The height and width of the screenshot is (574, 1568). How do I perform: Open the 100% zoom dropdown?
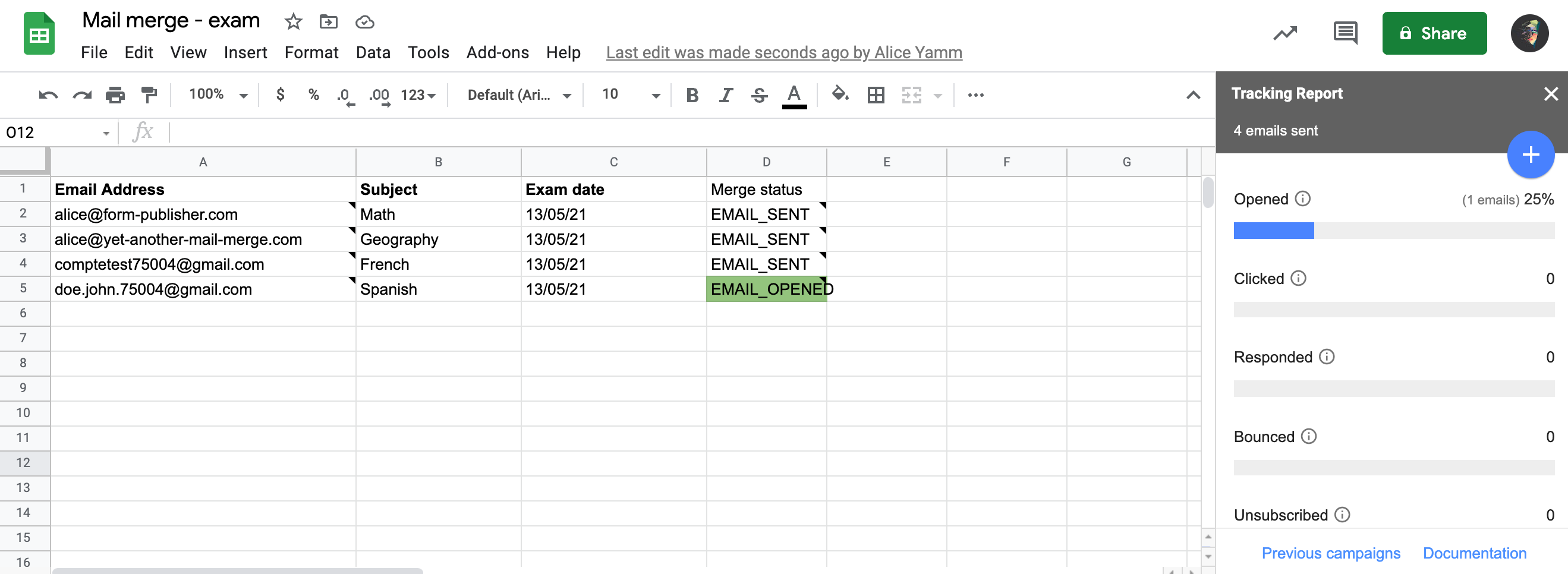pyautogui.click(x=218, y=95)
